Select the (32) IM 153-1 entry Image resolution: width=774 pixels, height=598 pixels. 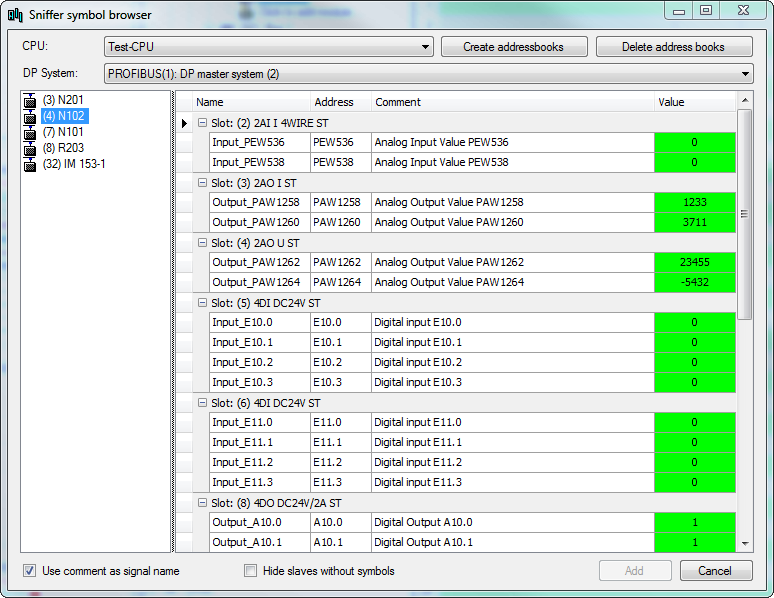74,163
